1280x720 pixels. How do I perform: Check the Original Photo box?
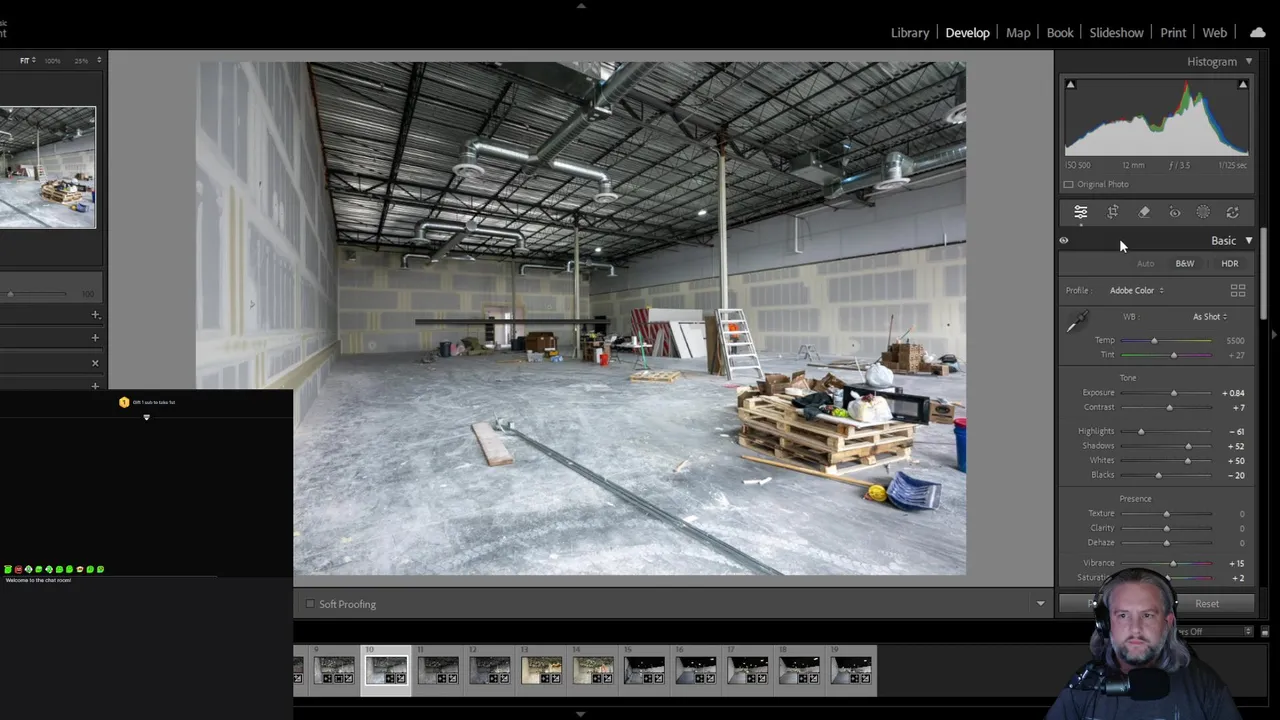(1068, 184)
